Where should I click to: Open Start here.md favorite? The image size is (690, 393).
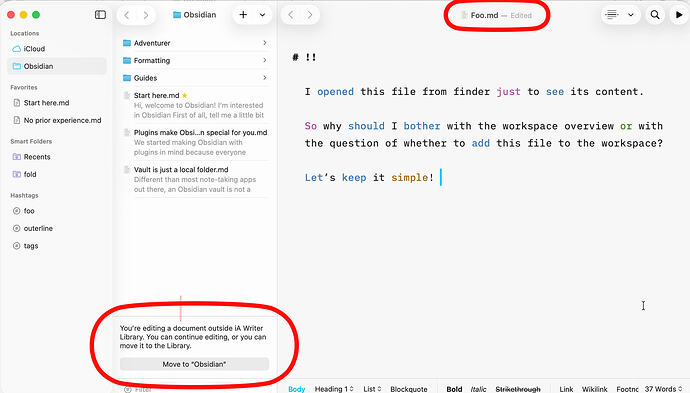coord(56,103)
